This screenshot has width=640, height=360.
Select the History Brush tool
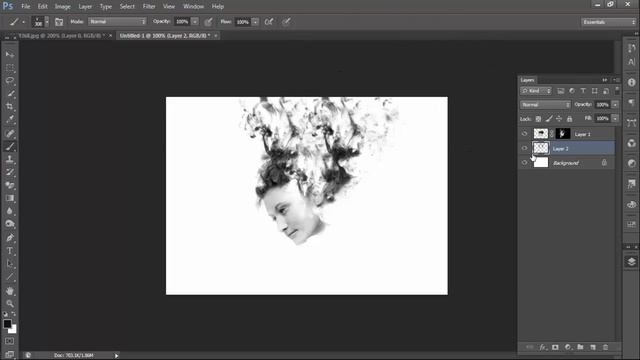point(10,172)
